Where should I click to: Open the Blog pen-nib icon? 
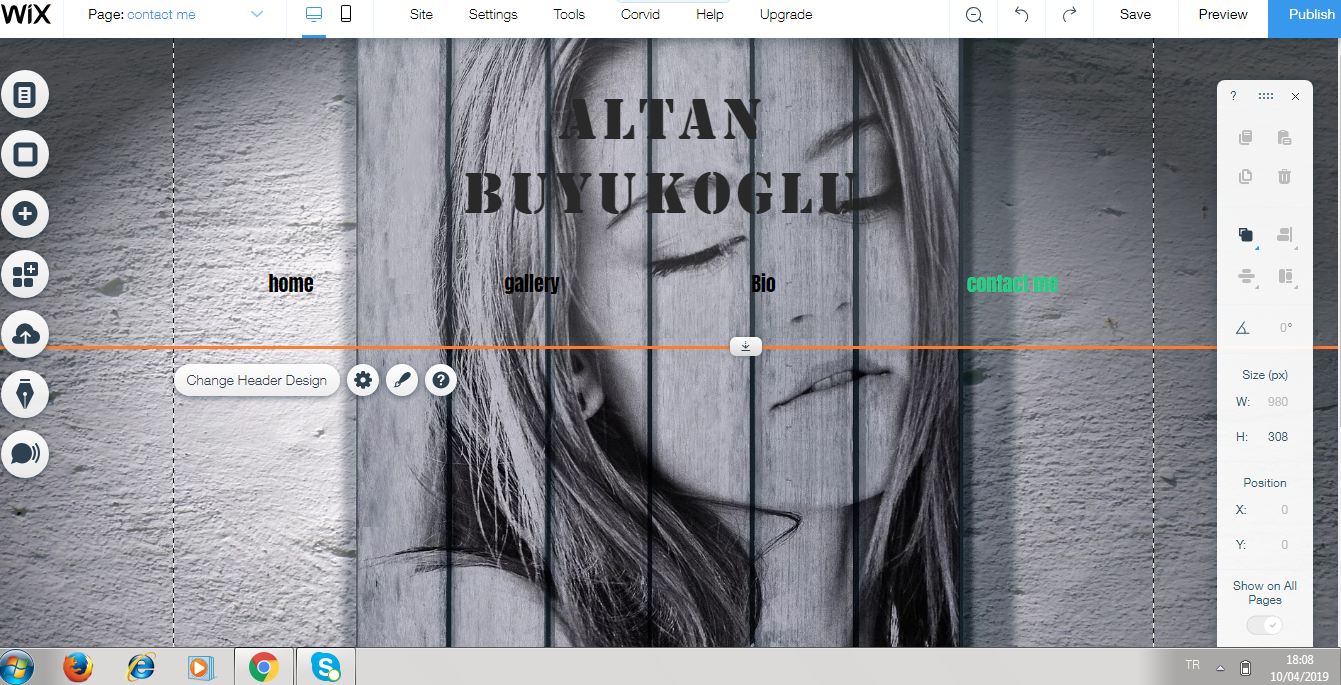tap(25, 394)
